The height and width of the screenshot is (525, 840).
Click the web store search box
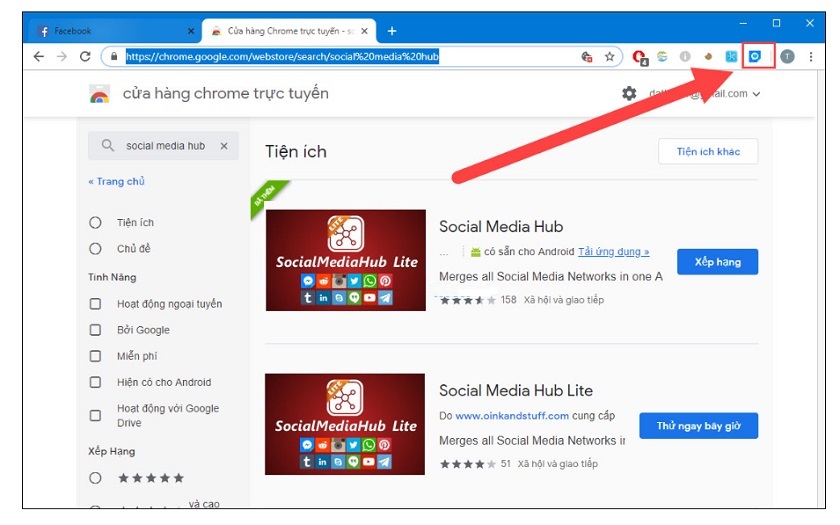point(163,146)
